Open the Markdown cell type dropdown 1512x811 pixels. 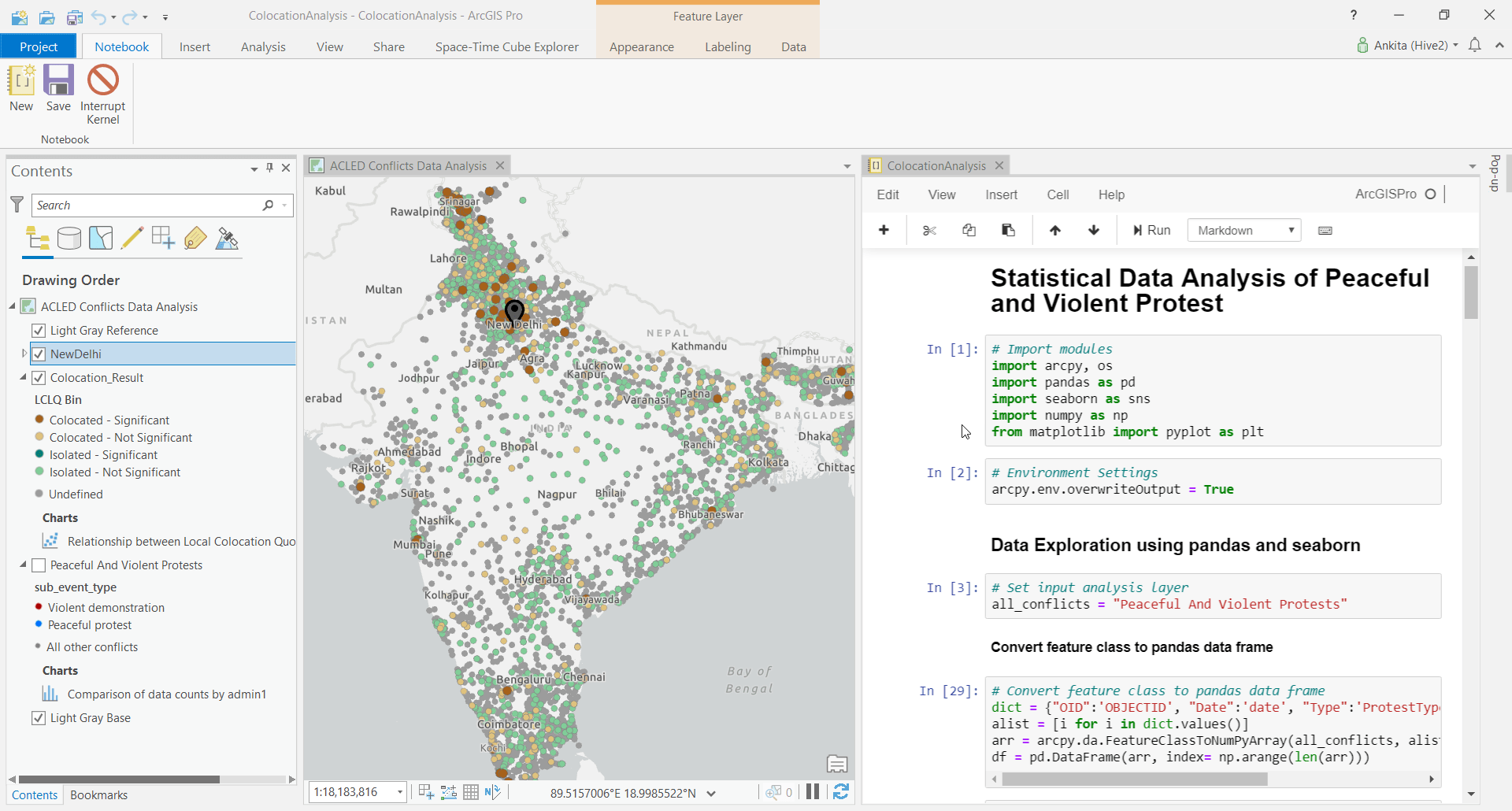tap(1243, 230)
